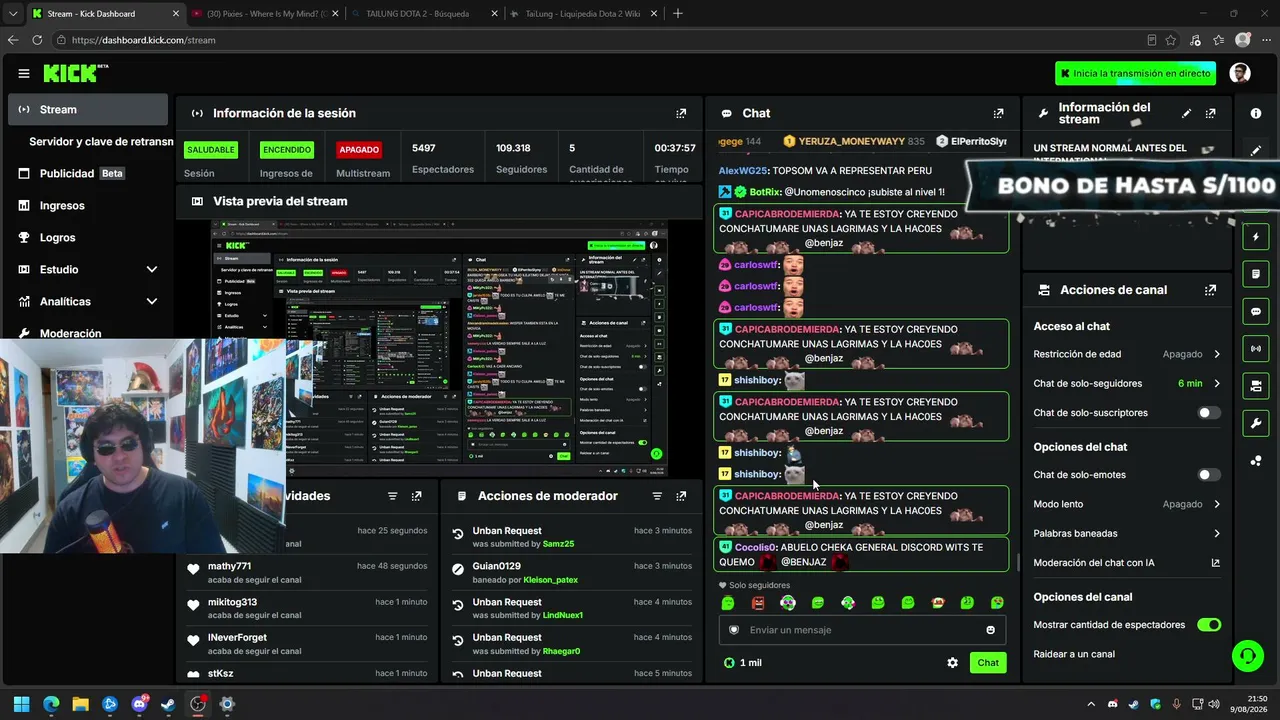The height and width of the screenshot is (720, 1280).
Task: Toggle Chat de solo-emotes switch
Action: click(1209, 475)
